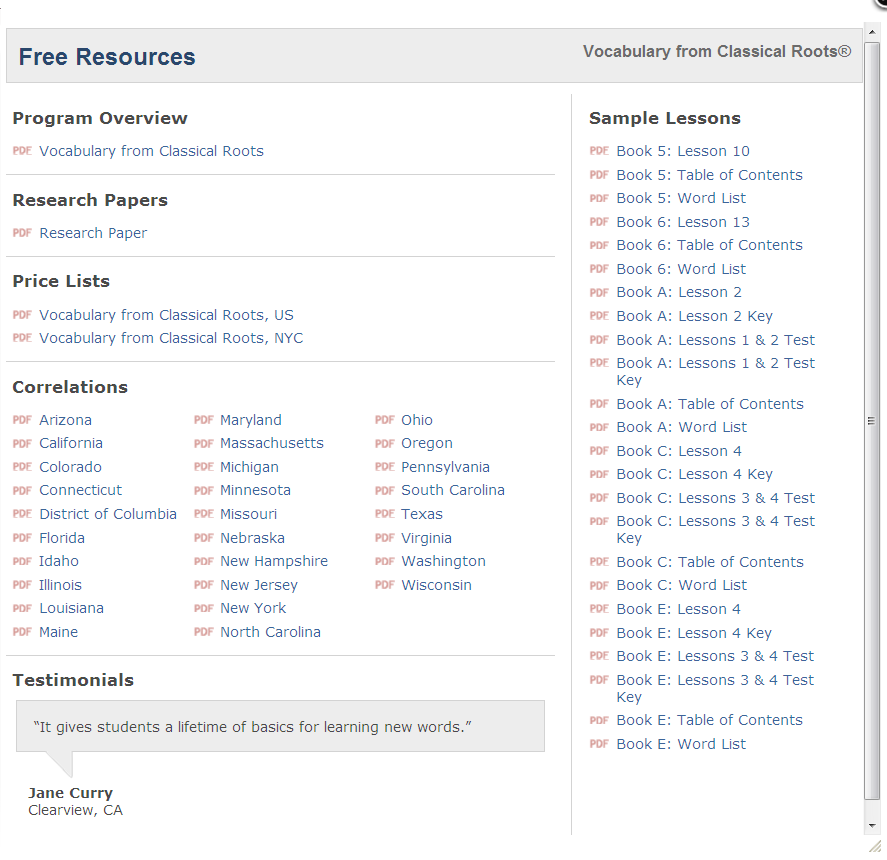The image size is (887, 860).
Task: Click PDF icon beside Book A: Word List
Action: click(599, 427)
